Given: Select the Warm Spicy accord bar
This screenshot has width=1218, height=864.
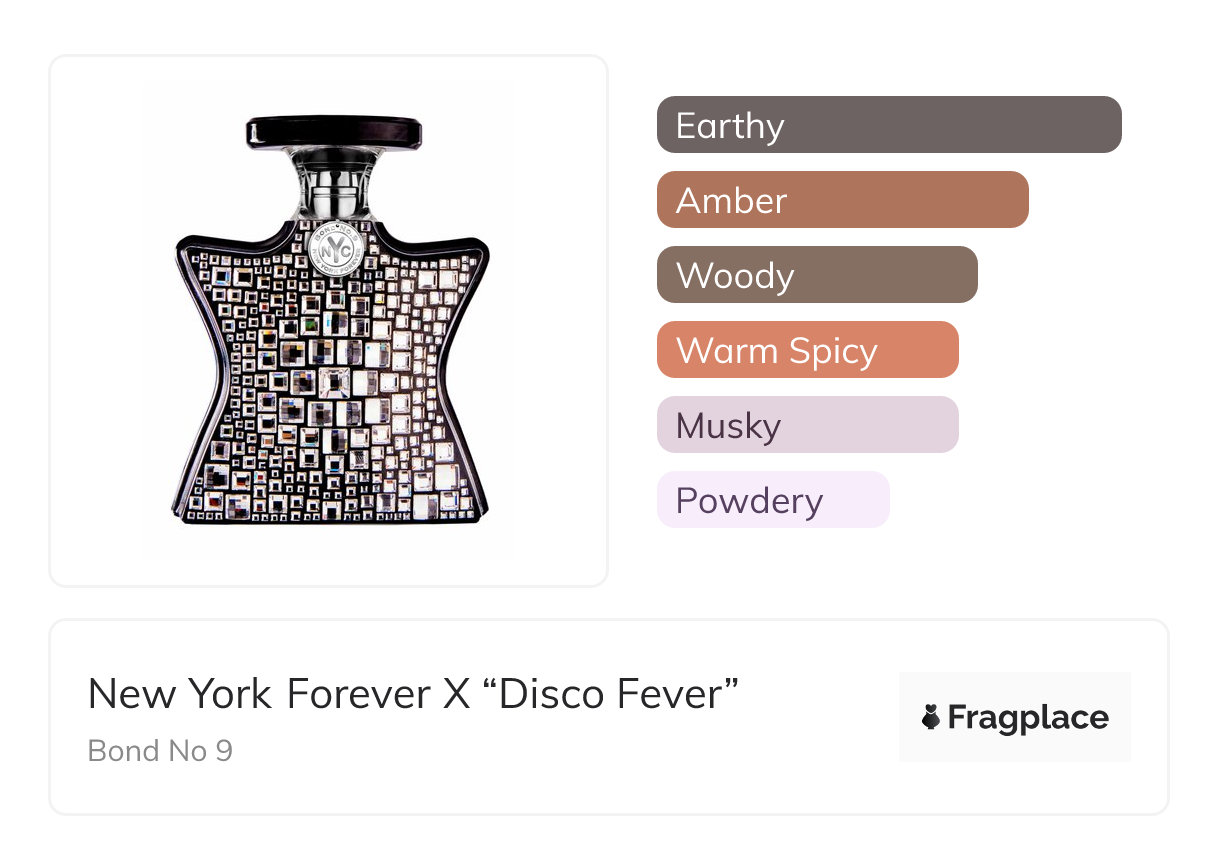Looking at the screenshot, I should point(808,350).
